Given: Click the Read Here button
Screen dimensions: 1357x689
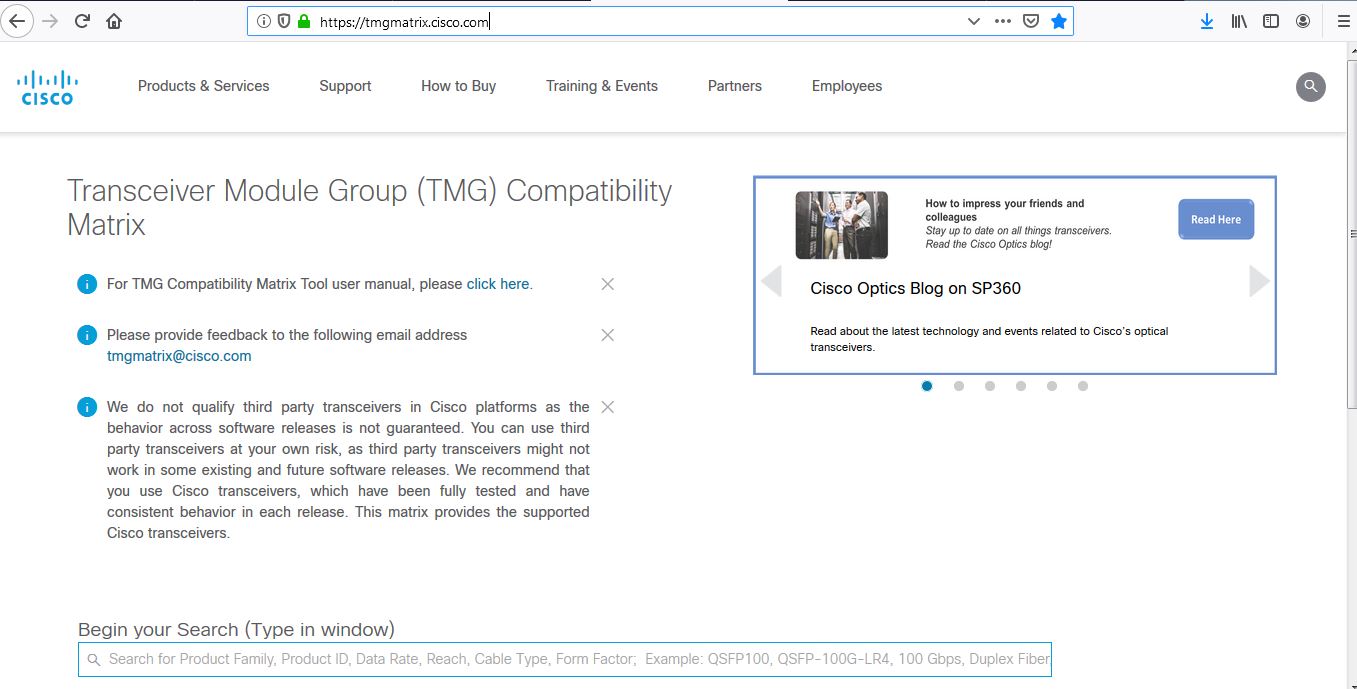Looking at the screenshot, I should click(1215, 219).
